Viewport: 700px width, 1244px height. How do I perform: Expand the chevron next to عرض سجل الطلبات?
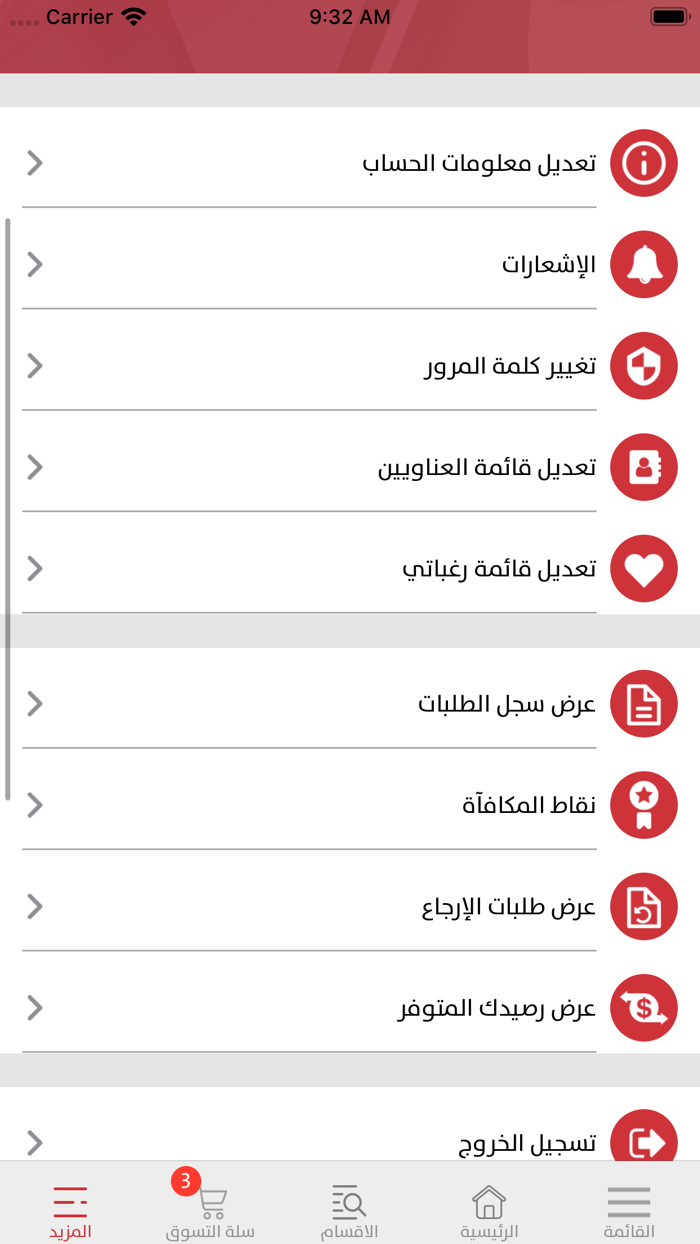coord(34,703)
